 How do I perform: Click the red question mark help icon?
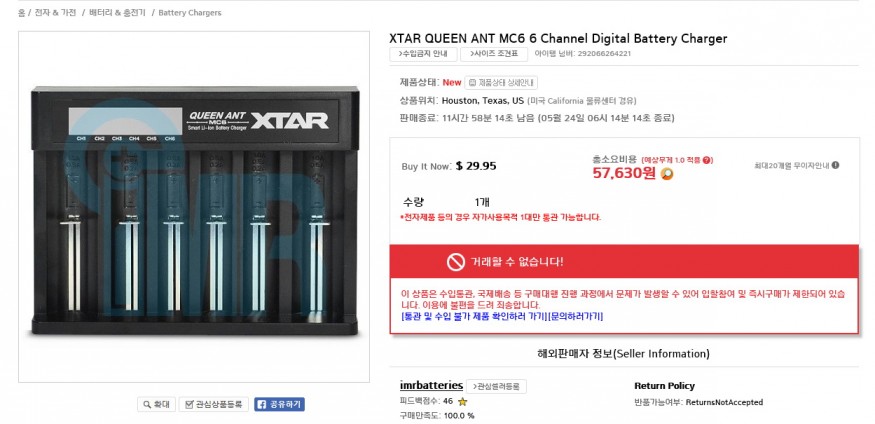(707, 160)
